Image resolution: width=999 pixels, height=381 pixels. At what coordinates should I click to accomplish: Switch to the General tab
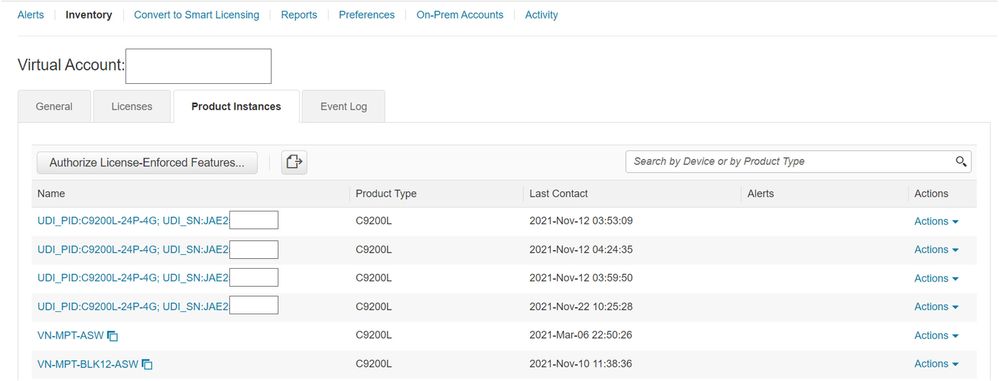pos(54,106)
